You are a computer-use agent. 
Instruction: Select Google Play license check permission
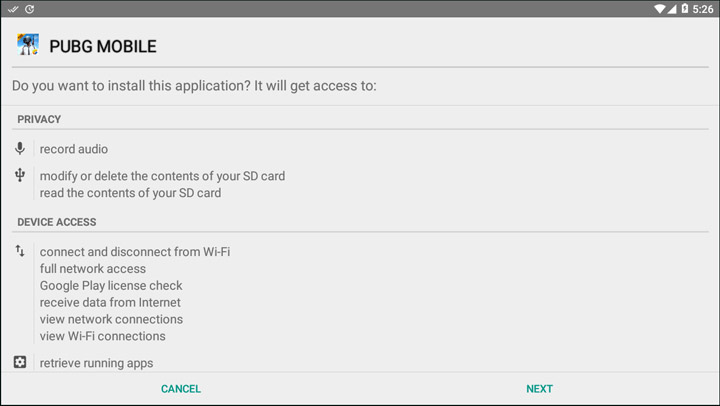pyautogui.click(x=111, y=286)
